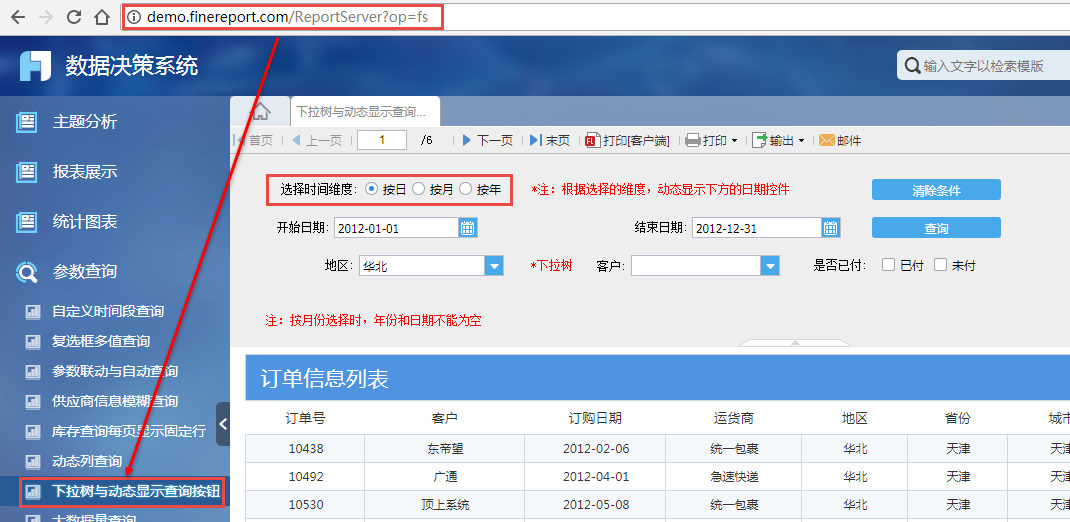Collapse parameter panel with triangle handle
This screenshot has height=522, width=1070.
795,343
